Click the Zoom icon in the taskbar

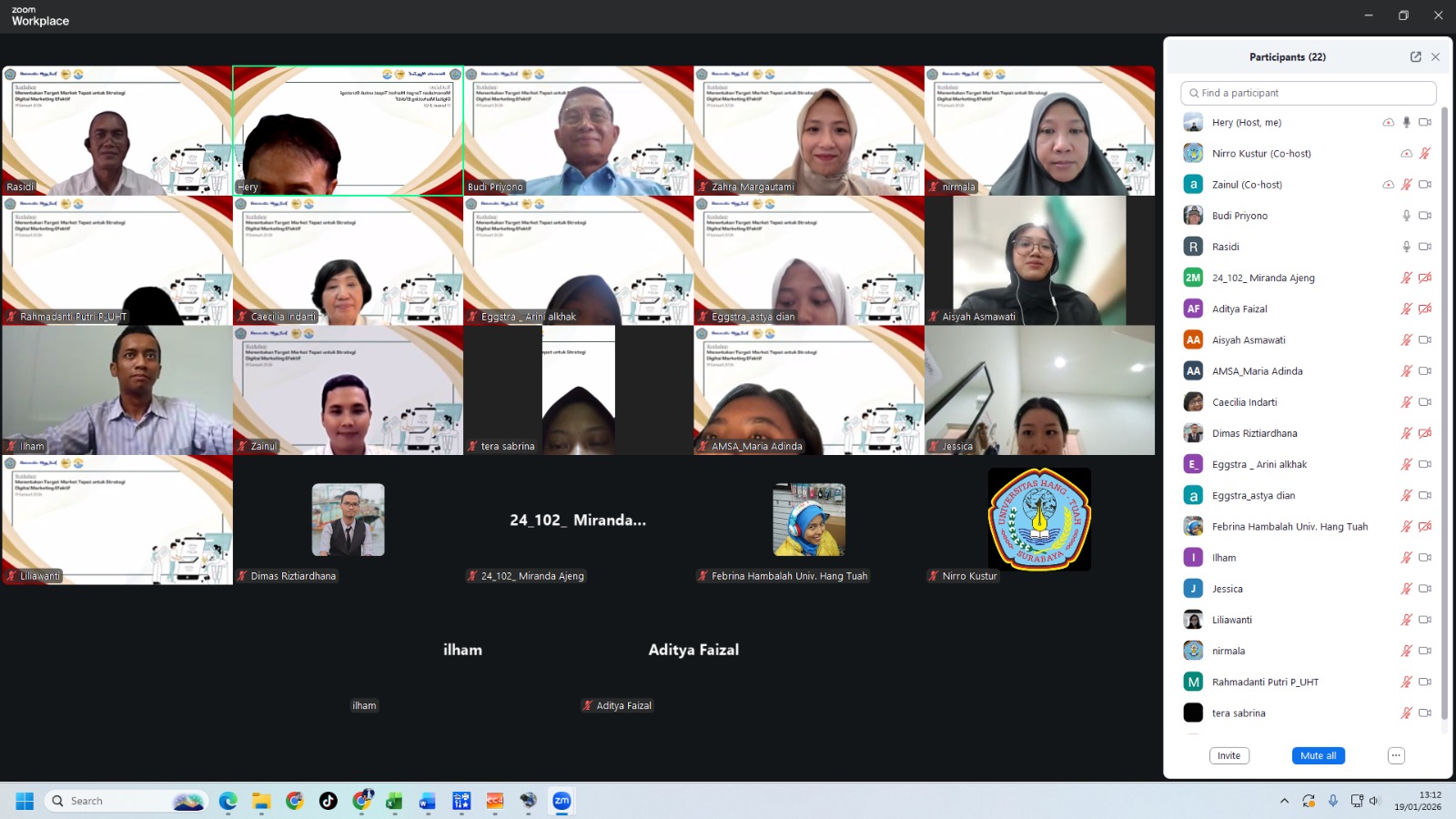pos(561,801)
